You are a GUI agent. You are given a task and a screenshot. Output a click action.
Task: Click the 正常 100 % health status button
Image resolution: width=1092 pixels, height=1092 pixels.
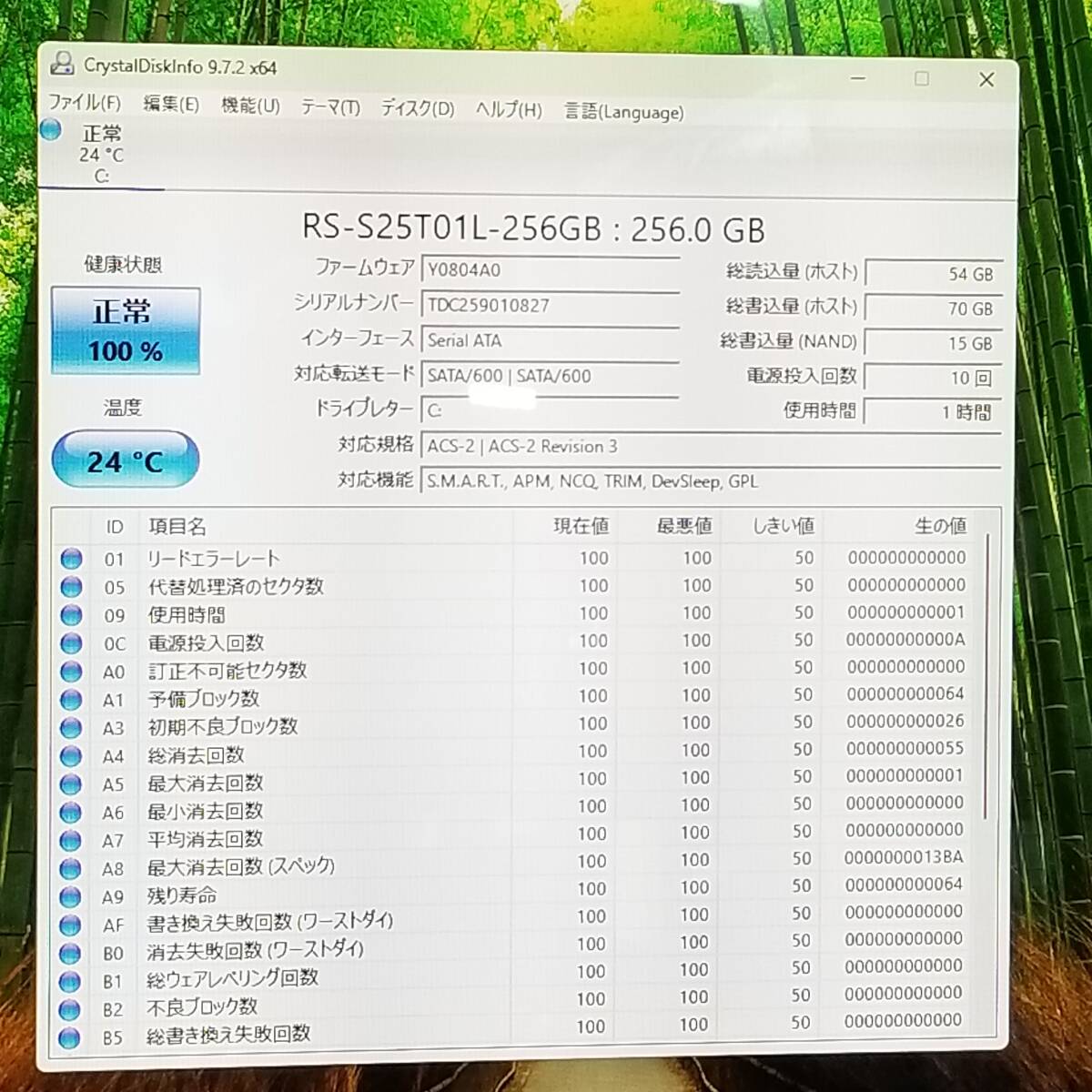pyautogui.click(x=126, y=330)
